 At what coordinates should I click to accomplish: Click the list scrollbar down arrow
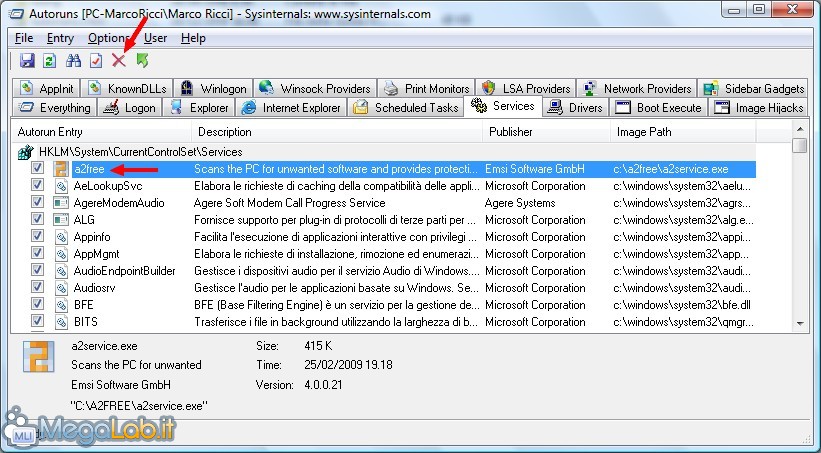(x=800, y=323)
